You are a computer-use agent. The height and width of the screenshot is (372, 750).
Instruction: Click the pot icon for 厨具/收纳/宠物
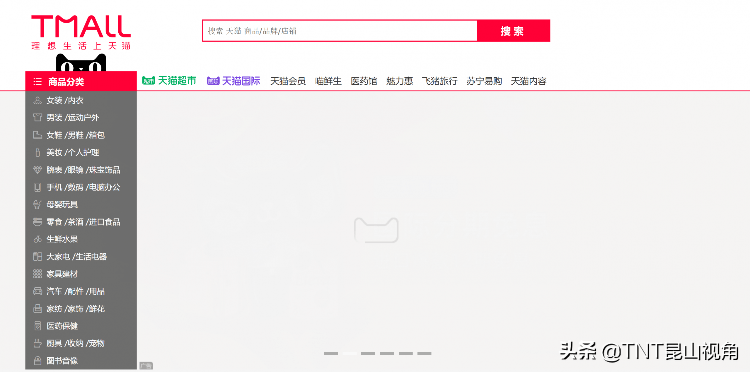[x=37, y=343]
